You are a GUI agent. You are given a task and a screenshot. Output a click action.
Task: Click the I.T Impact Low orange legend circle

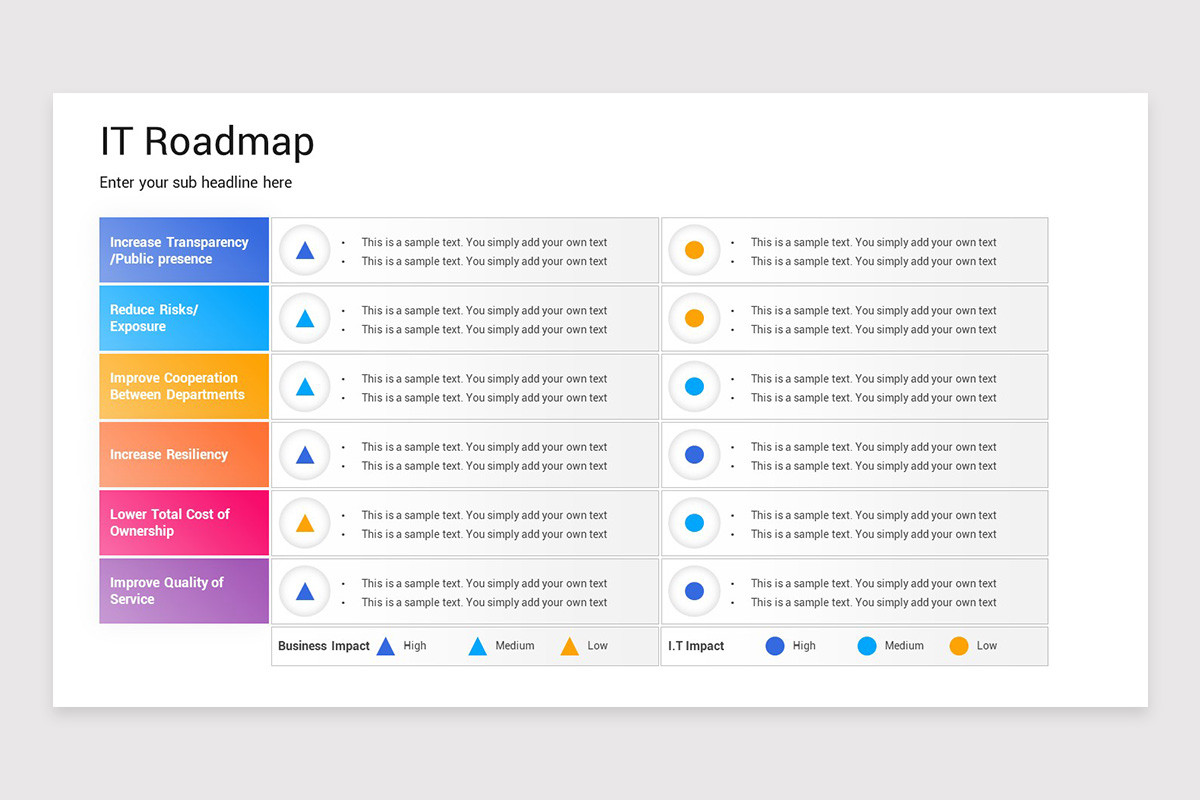click(959, 646)
